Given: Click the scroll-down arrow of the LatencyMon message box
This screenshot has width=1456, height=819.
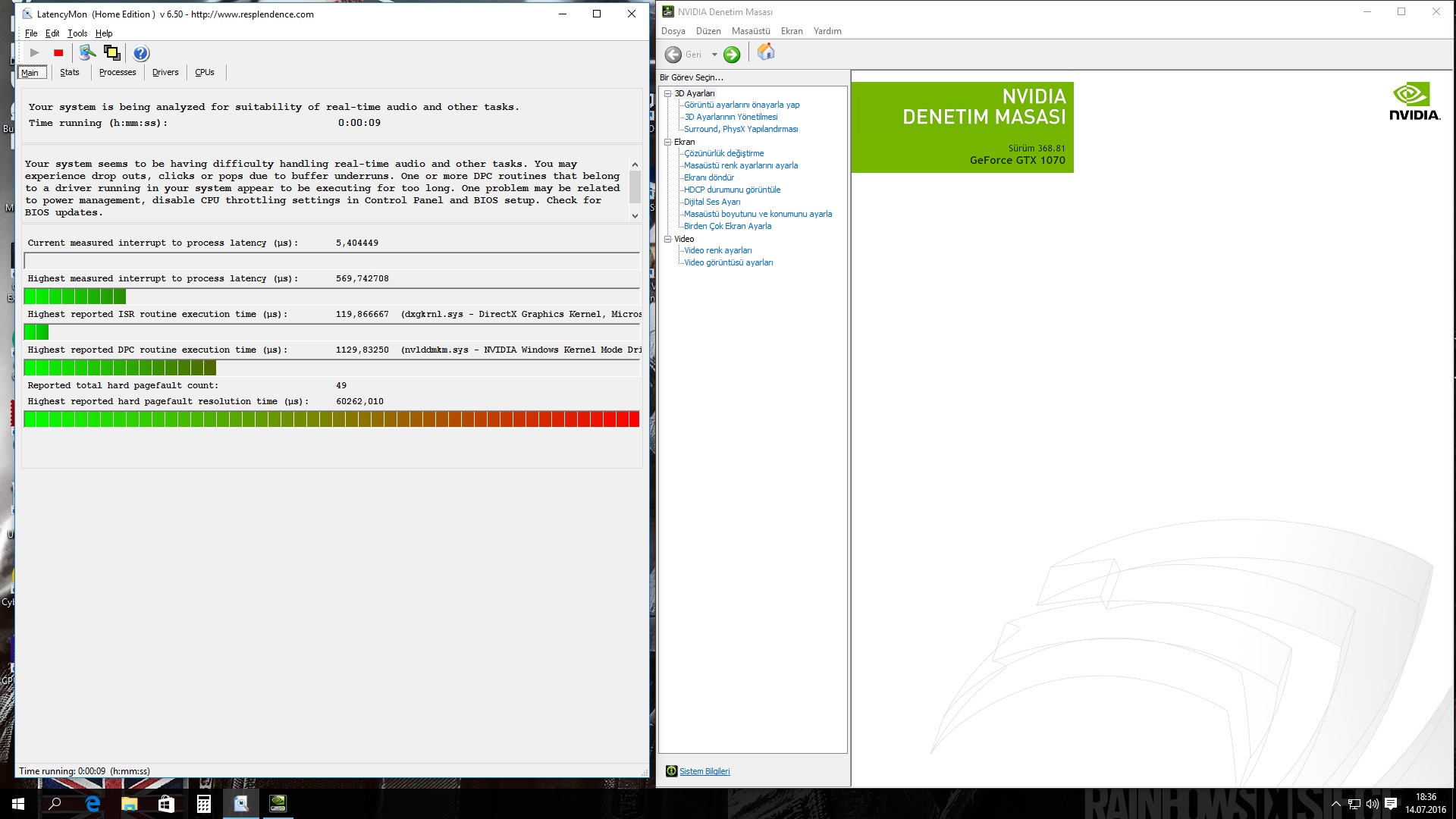Looking at the screenshot, I should [635, 215].
